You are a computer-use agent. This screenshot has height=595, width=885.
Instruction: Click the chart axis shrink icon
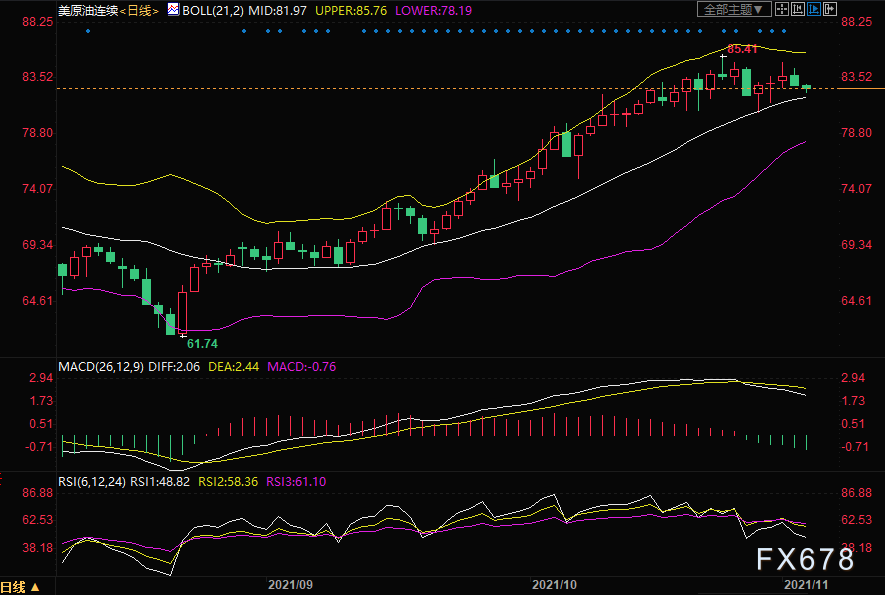[798, 9]
